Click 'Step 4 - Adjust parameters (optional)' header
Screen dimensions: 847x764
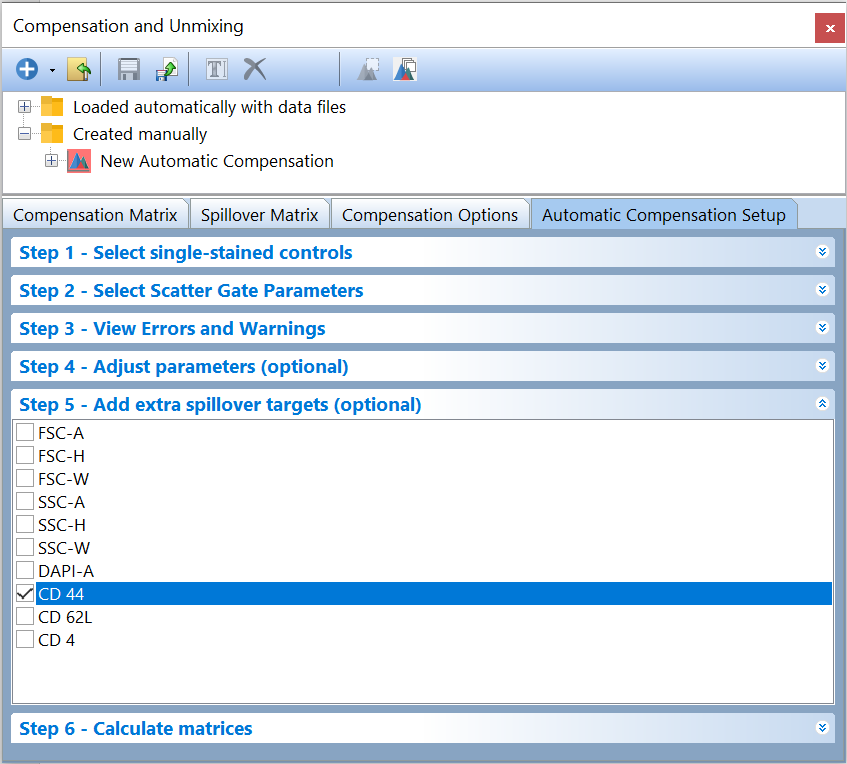point(423,366)
